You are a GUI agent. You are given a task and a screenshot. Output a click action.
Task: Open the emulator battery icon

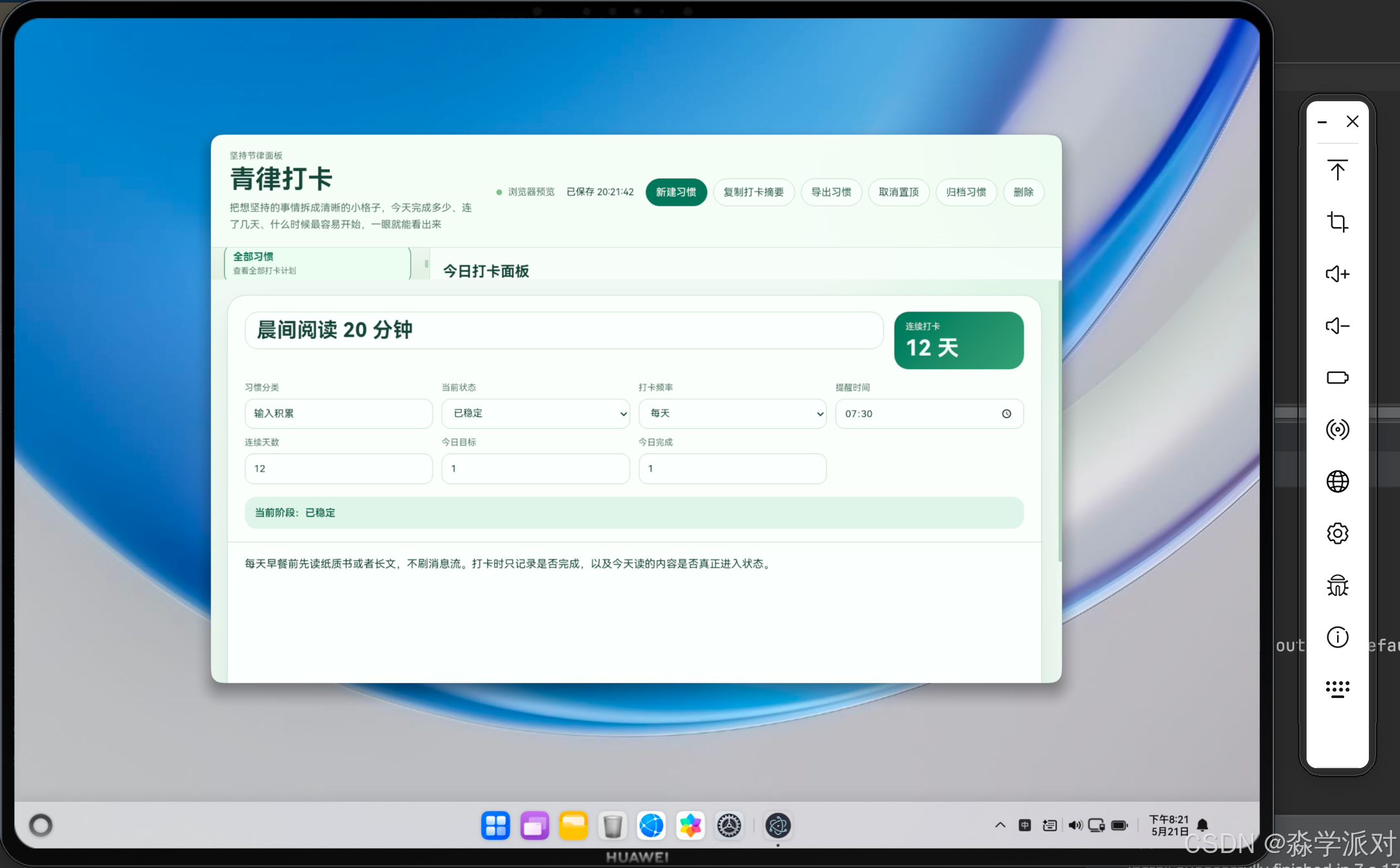coord(1337,378)
